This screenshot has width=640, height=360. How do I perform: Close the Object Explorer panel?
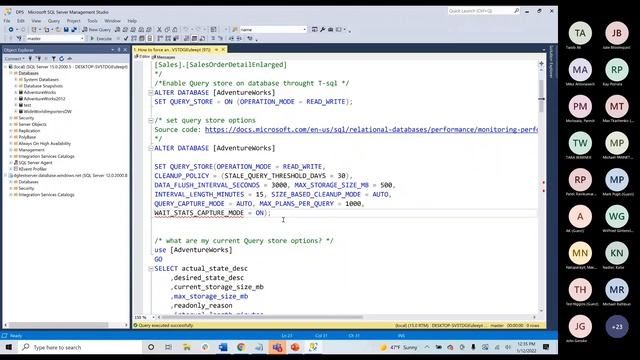tap(125, 50)
